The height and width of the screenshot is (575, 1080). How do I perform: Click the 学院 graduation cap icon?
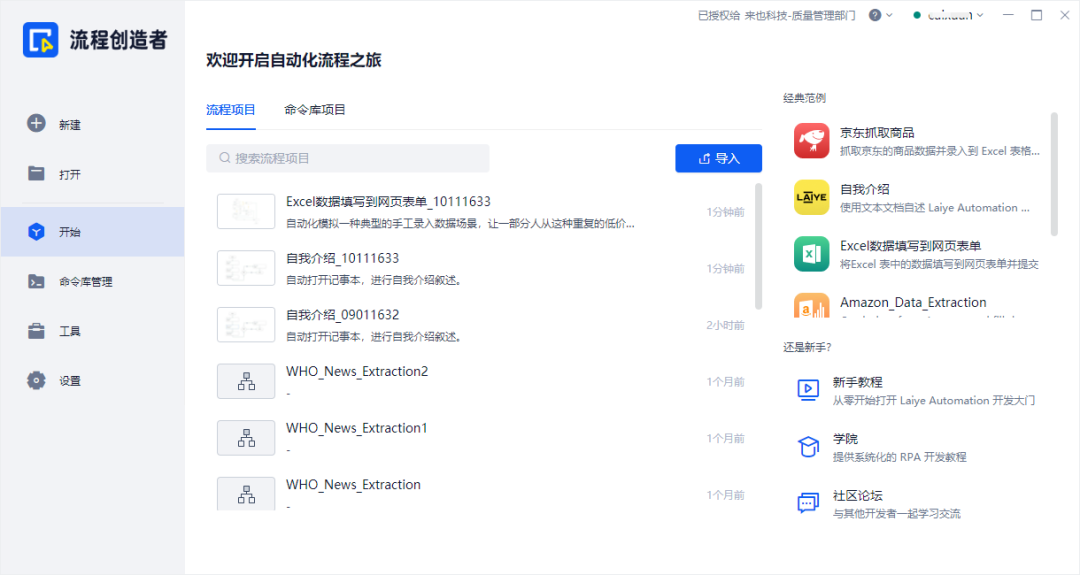coord(808,446)
